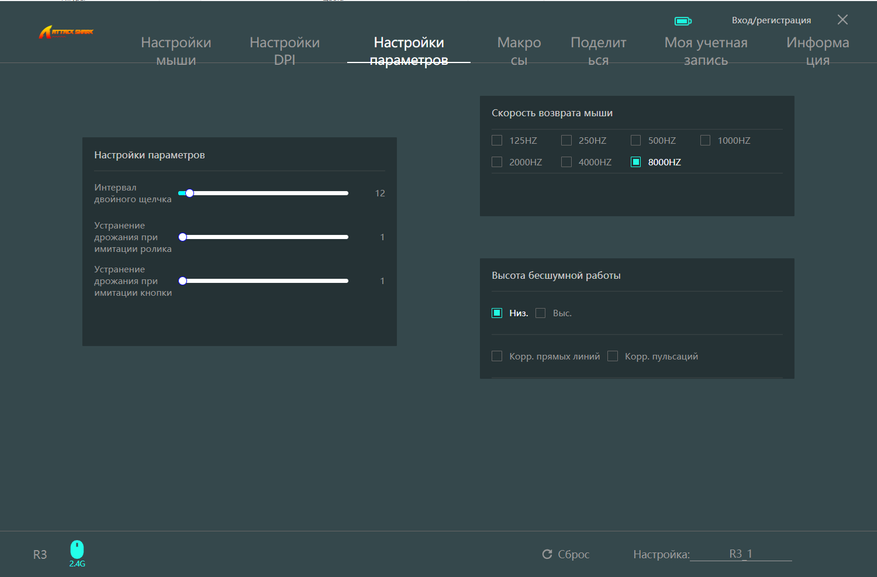Go to the Моя учетная запись tab
This screenshot has width=877, height=577.
pyautogui.click(x=706, y=51)
